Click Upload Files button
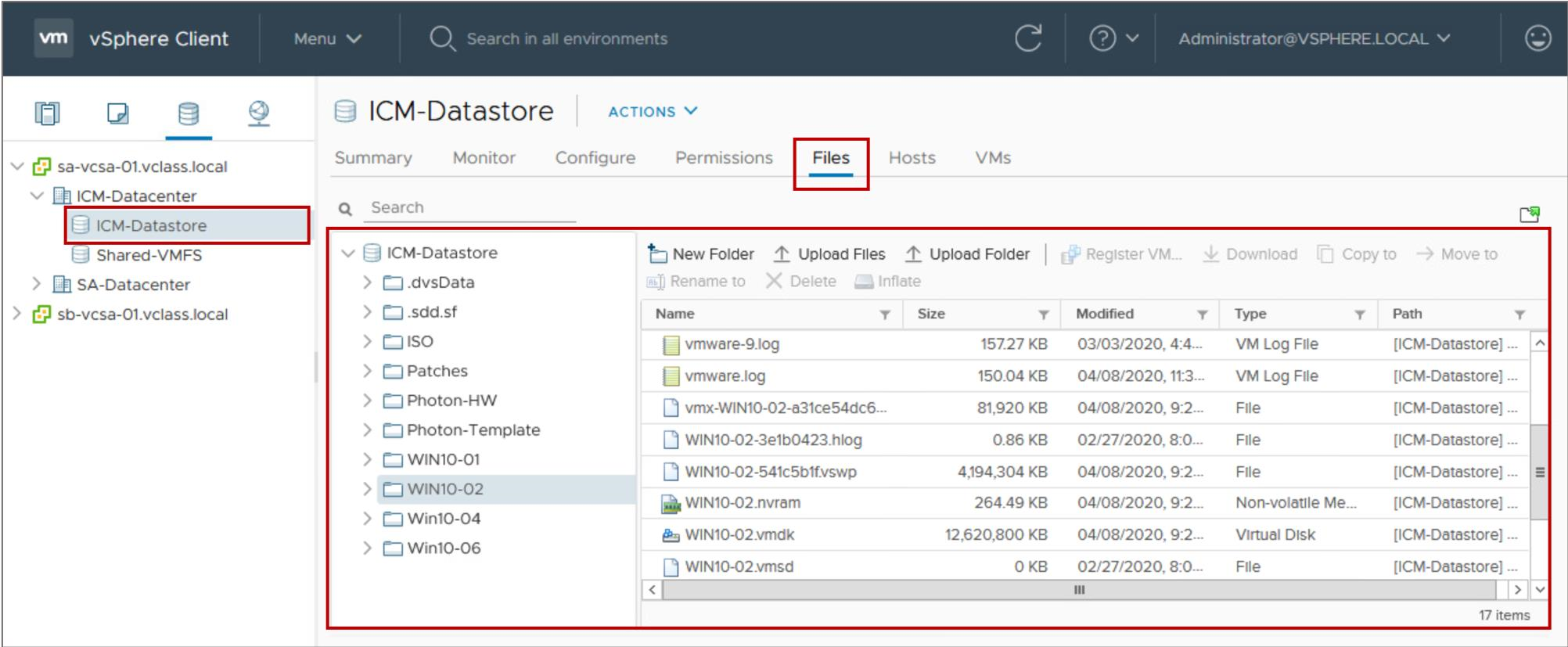The width and height of the screenshot is (1568, 647). (829, 254)
